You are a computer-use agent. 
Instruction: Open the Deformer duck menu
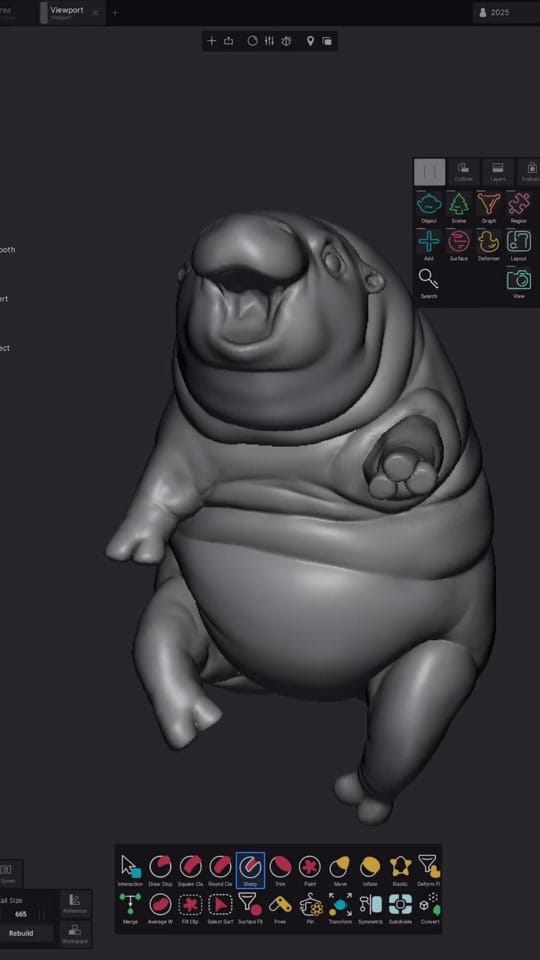pyautogui.click(x=489, y=246)
